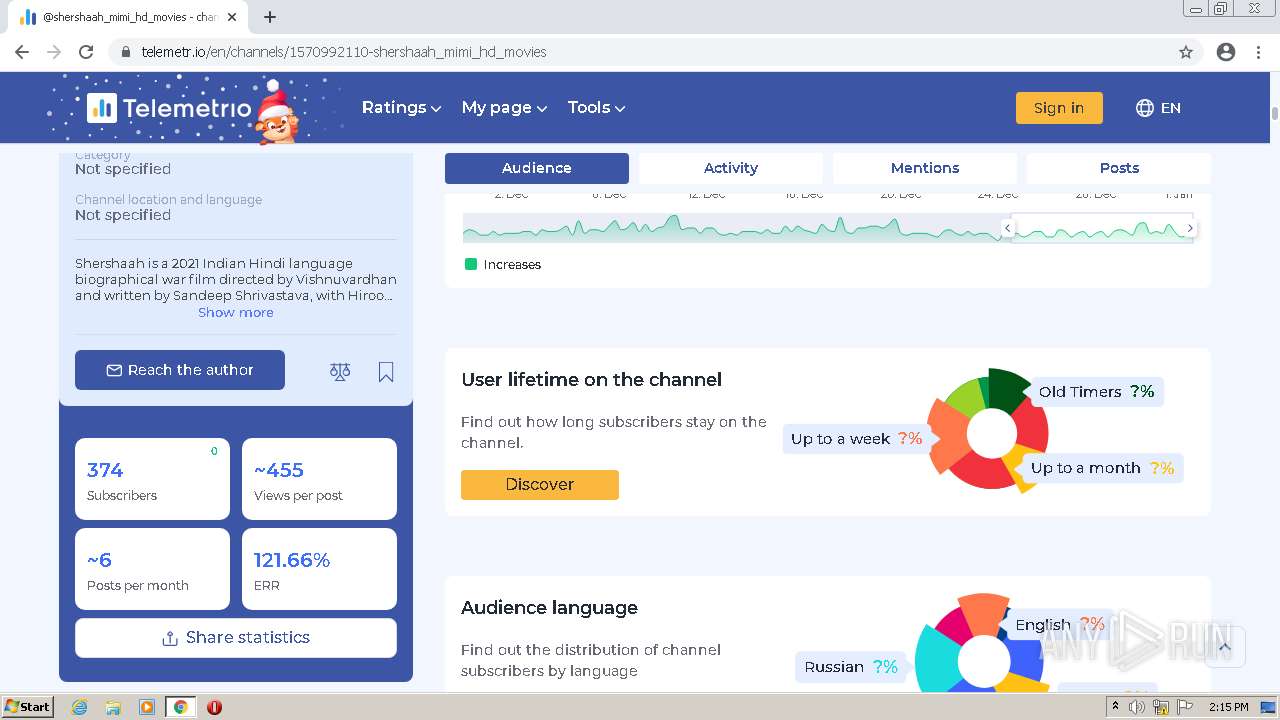
Task: Toggle the Increases legend item
Action: point(503,265)
